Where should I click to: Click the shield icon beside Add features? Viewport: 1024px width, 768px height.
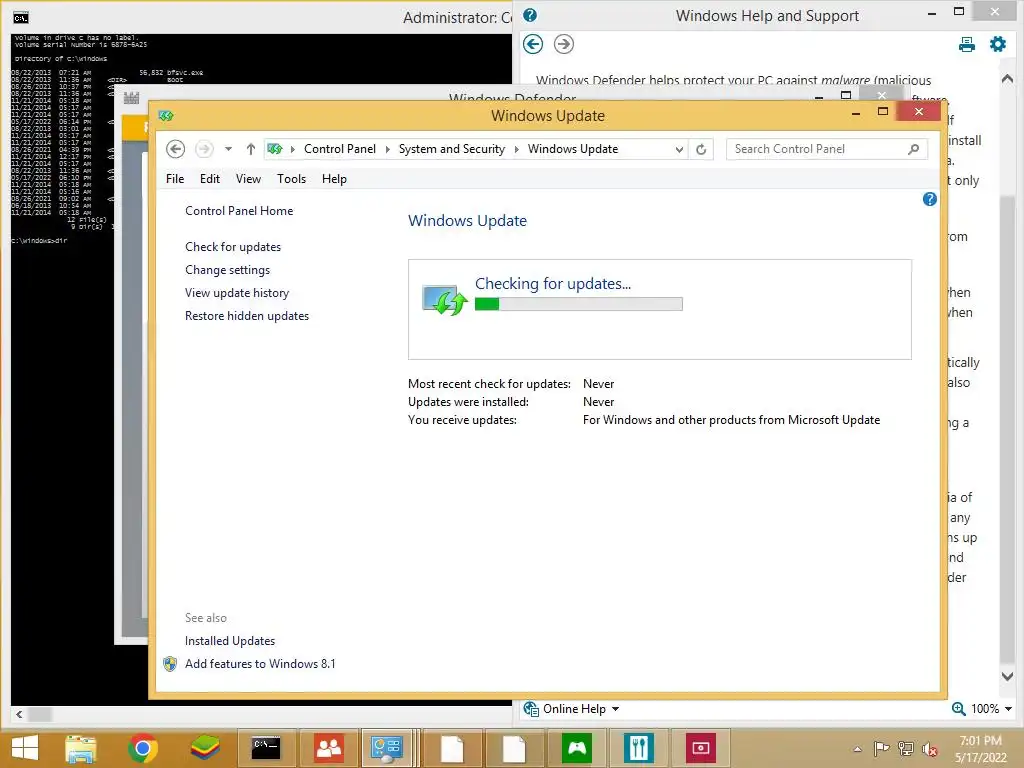170,664
